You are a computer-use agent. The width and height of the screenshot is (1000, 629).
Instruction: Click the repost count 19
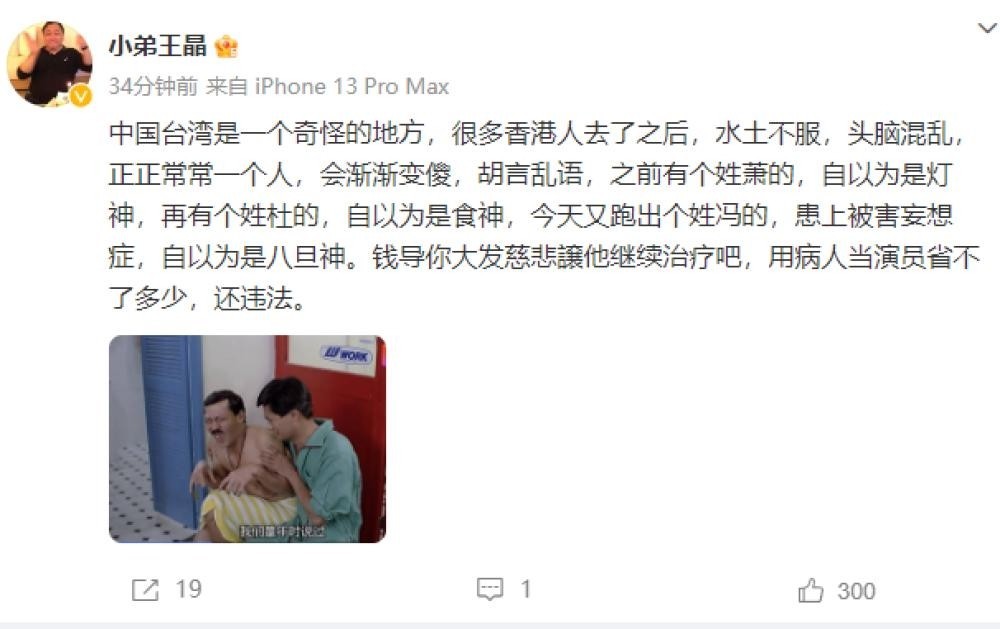(x=189, y=589)
